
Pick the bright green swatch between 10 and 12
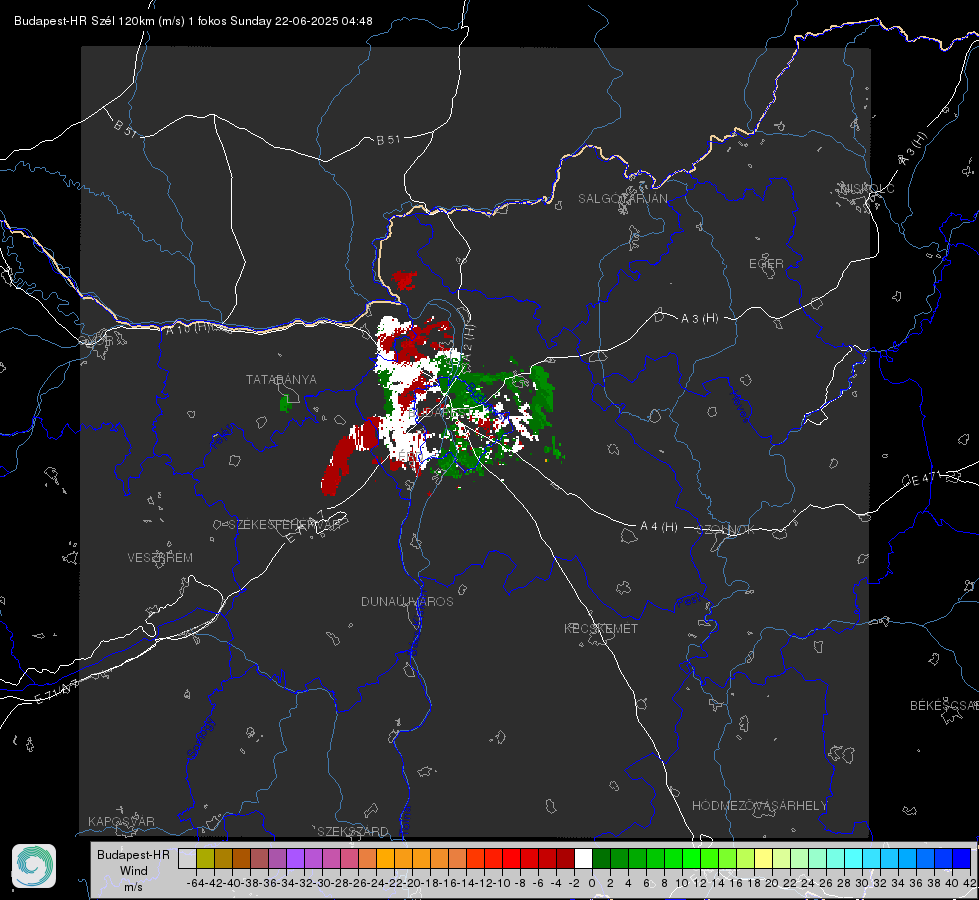[691, 858]
